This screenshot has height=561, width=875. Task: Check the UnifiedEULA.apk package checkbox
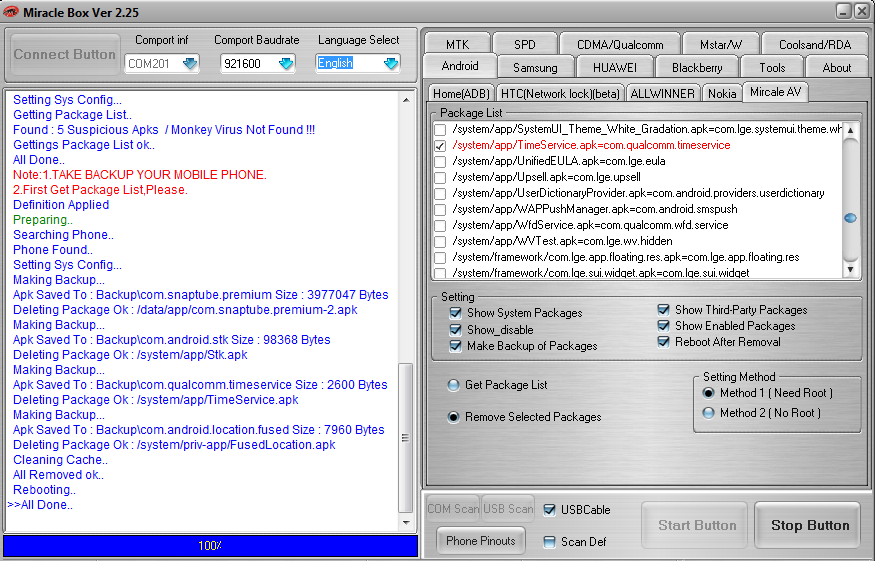click(440, 162)
